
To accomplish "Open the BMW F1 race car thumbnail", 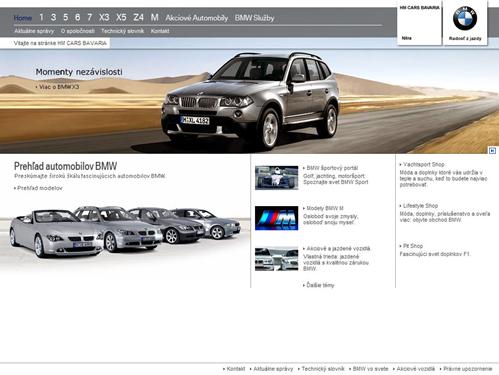I will coord(276,178).
